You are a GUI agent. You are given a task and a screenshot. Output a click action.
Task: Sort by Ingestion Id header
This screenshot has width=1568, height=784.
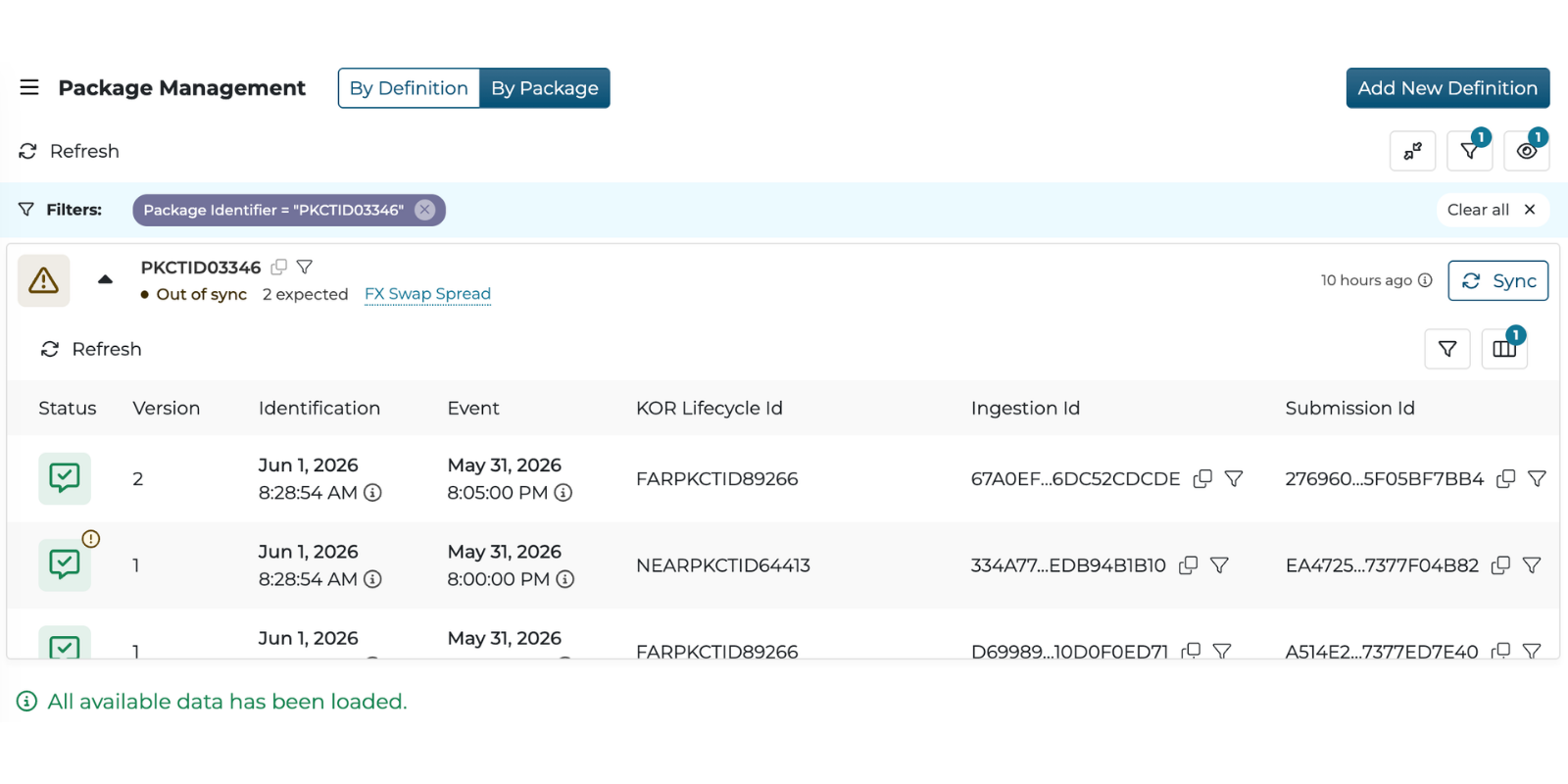(x=1025, y=408)
